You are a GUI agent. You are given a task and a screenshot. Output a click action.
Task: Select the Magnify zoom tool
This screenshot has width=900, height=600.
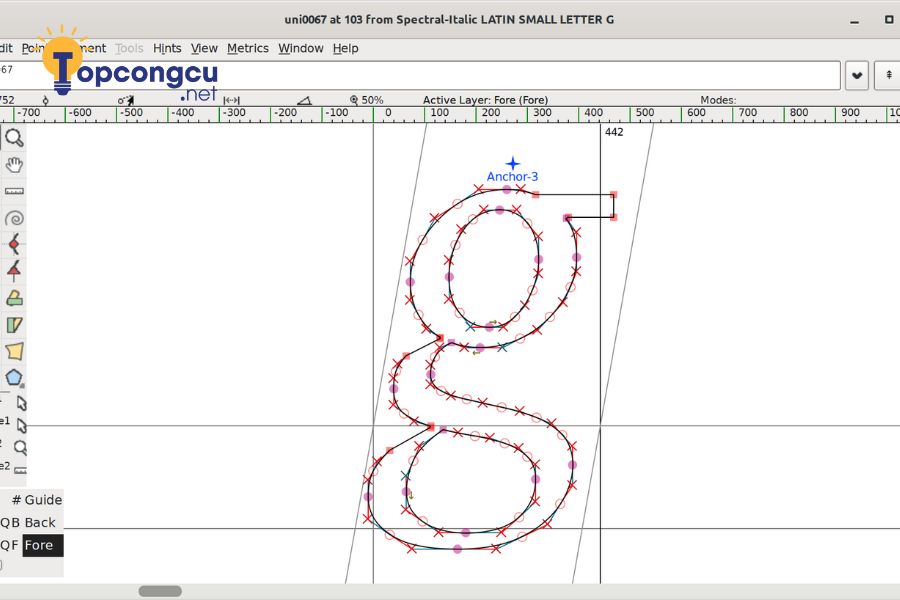tap(14, 138)
